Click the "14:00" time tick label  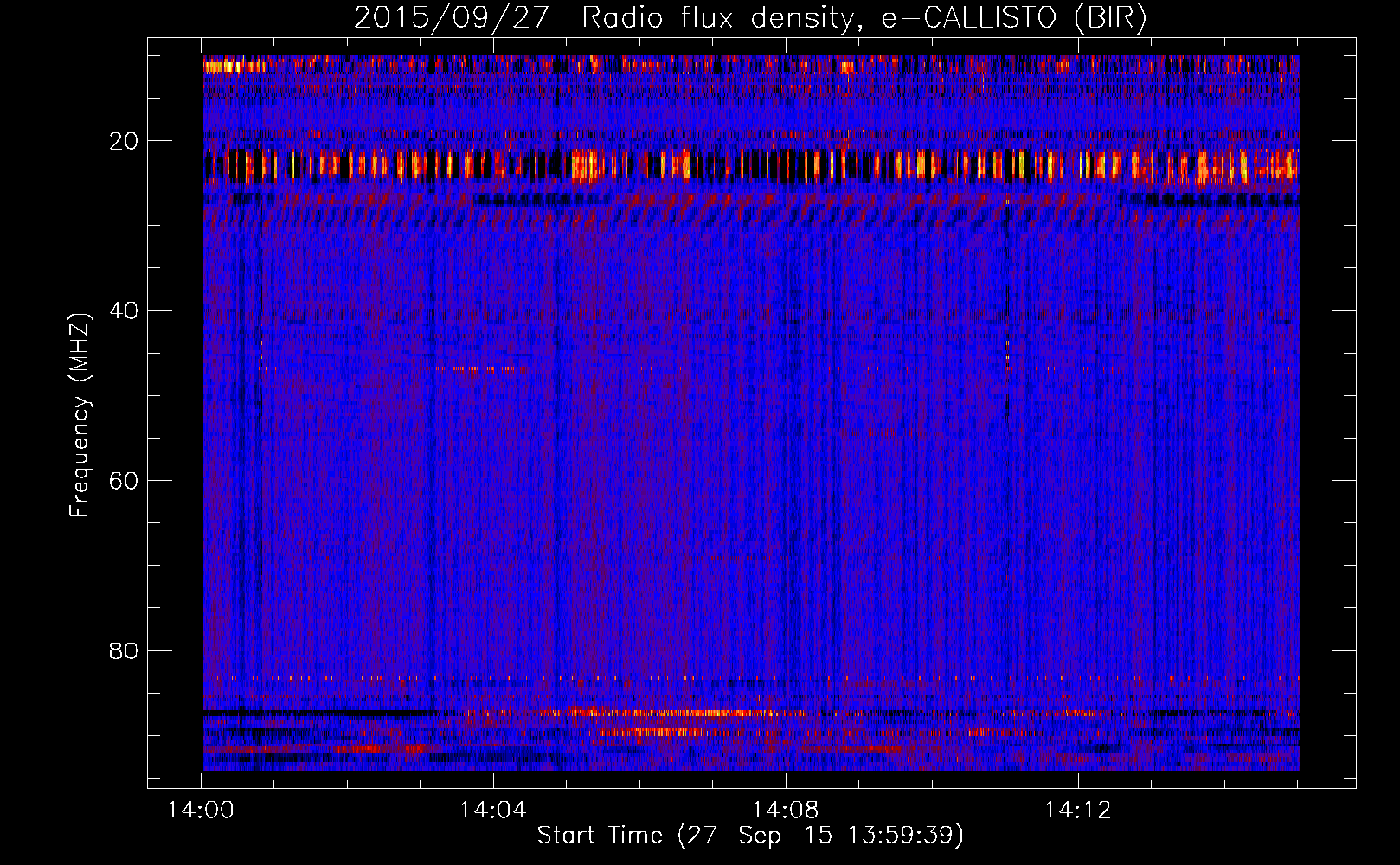tap(201, 811)
